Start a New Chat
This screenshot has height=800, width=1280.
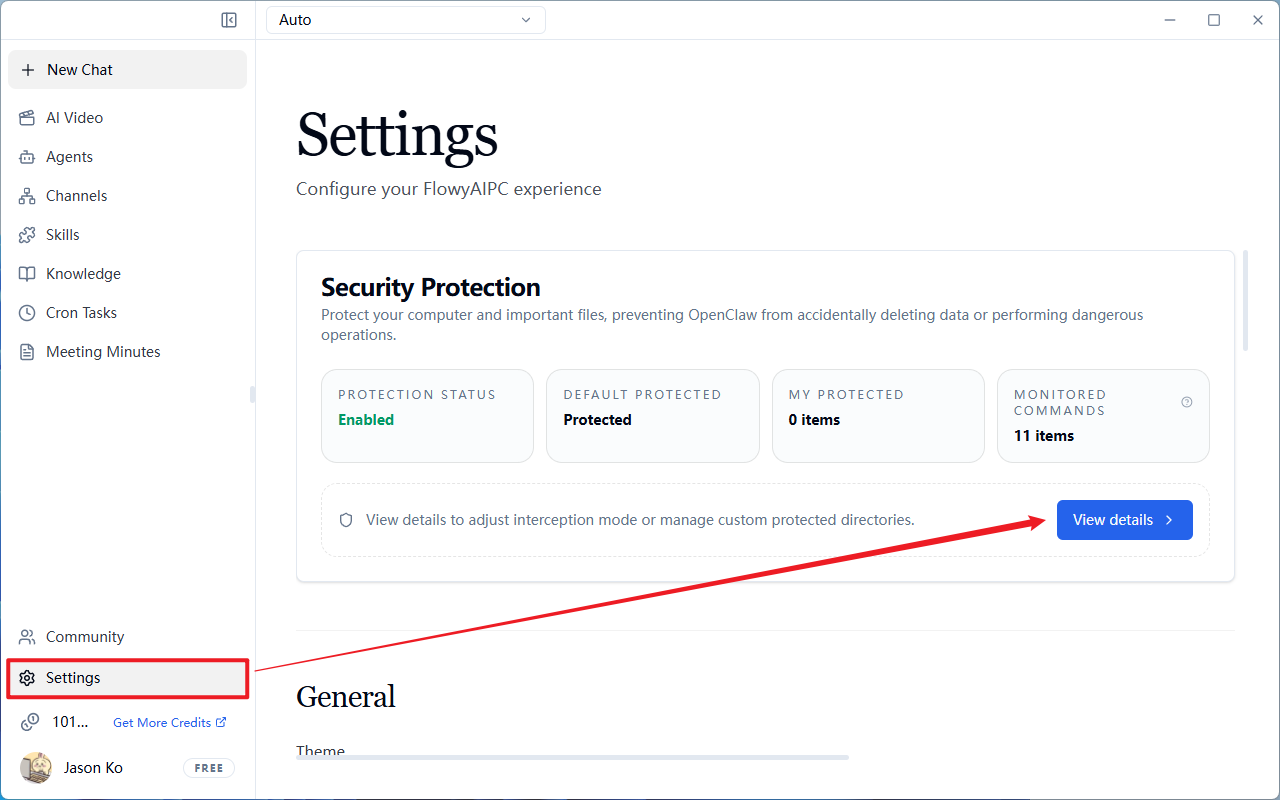pyautogui.click(x=127, y=70)
